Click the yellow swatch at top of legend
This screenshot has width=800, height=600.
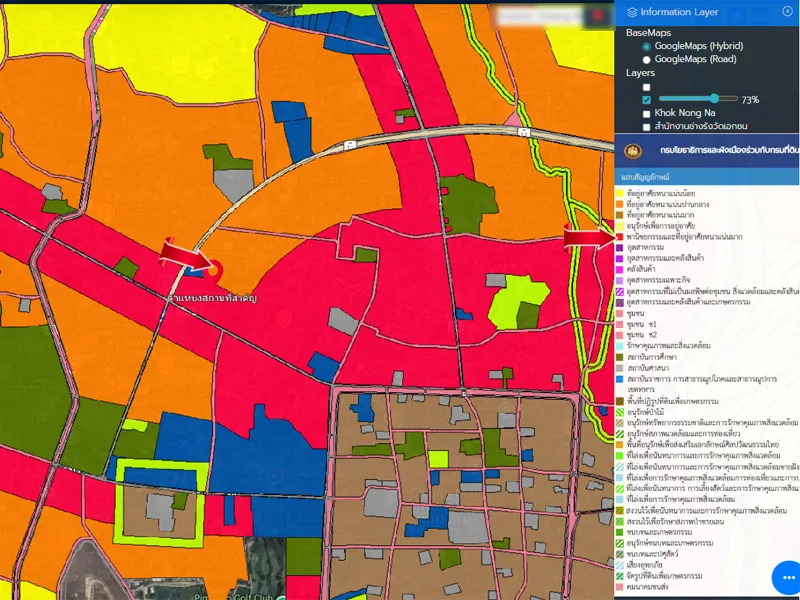(619, 193)
